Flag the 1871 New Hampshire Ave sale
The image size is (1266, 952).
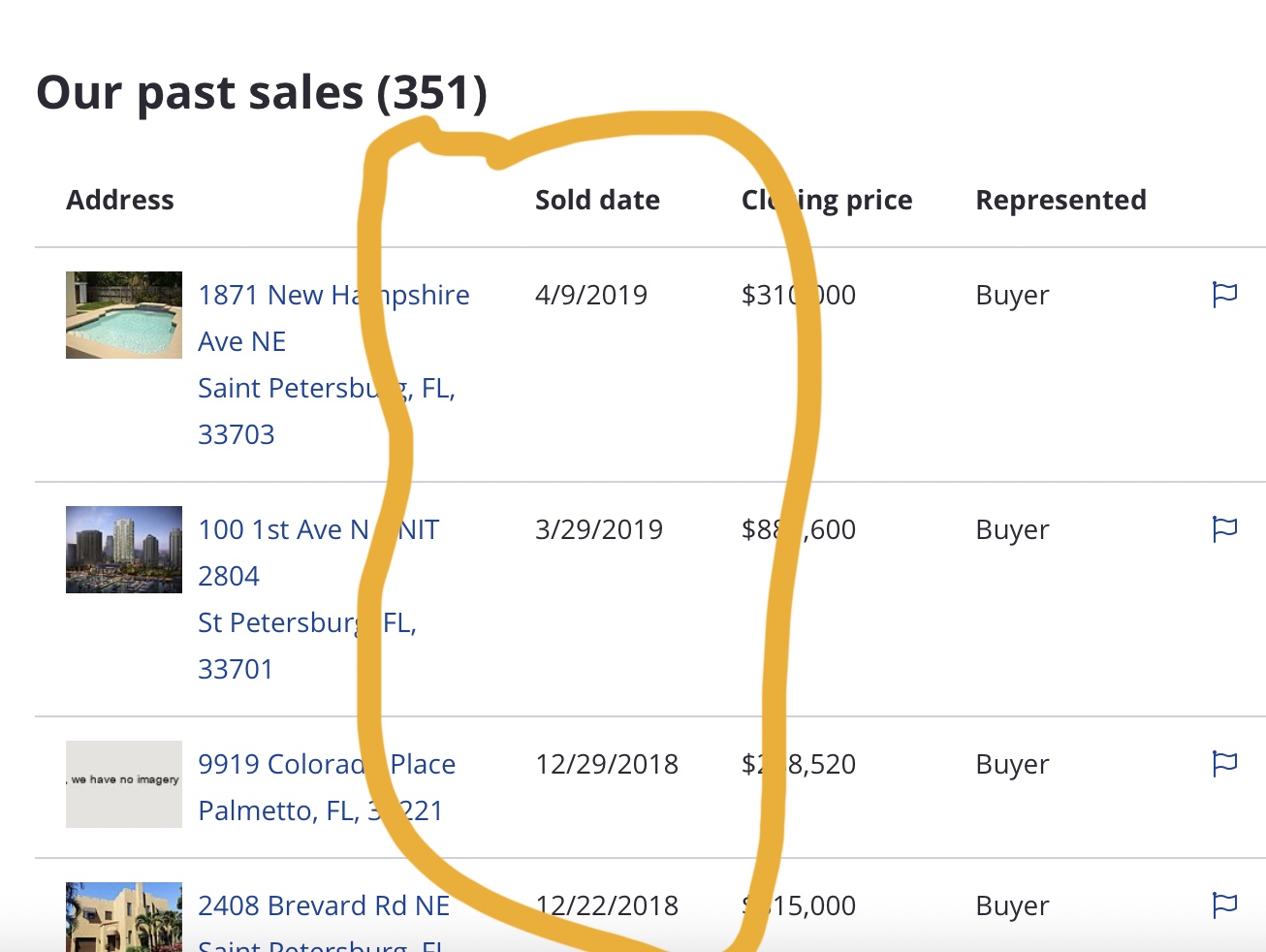[x=1224, y=295]
